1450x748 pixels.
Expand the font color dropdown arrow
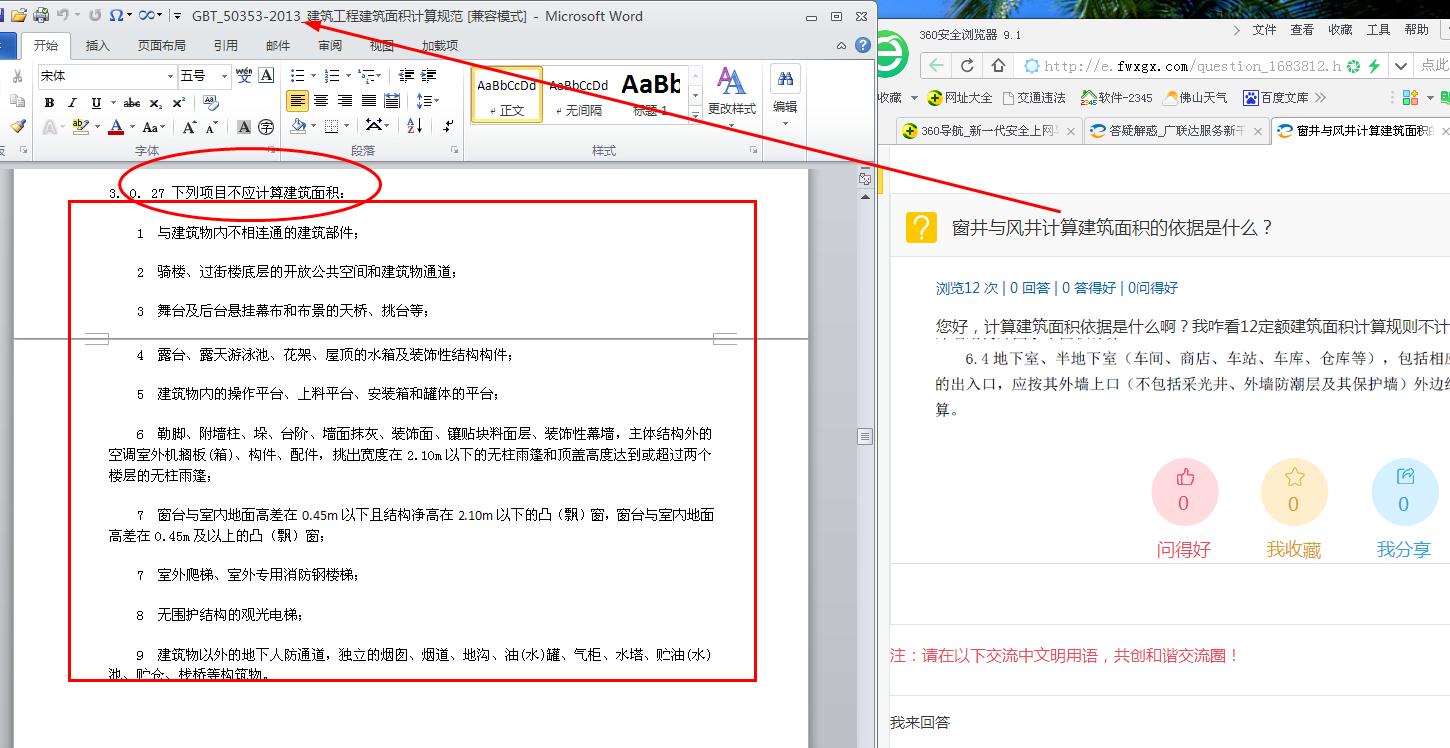(x=132, y=127)
